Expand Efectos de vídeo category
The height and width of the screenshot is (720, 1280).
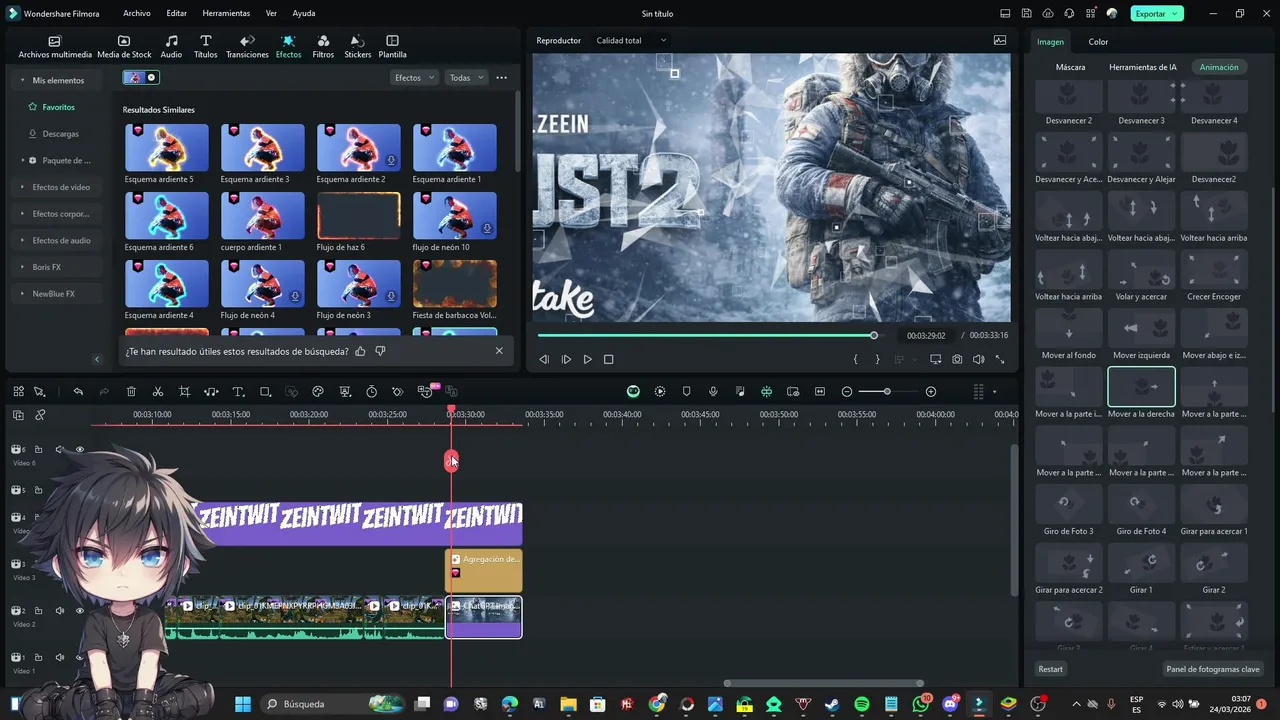(23, 187)
